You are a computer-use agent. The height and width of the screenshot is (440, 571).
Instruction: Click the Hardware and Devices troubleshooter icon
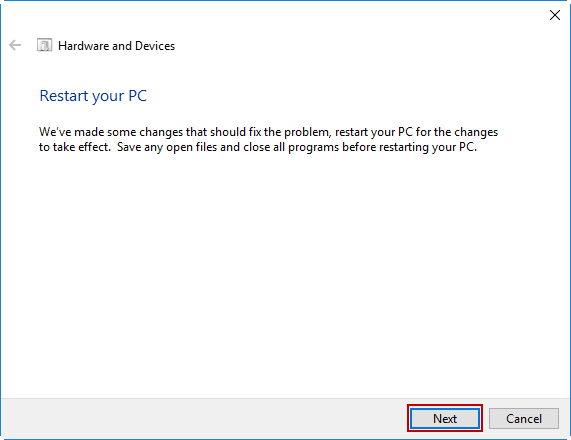[44, 46]
